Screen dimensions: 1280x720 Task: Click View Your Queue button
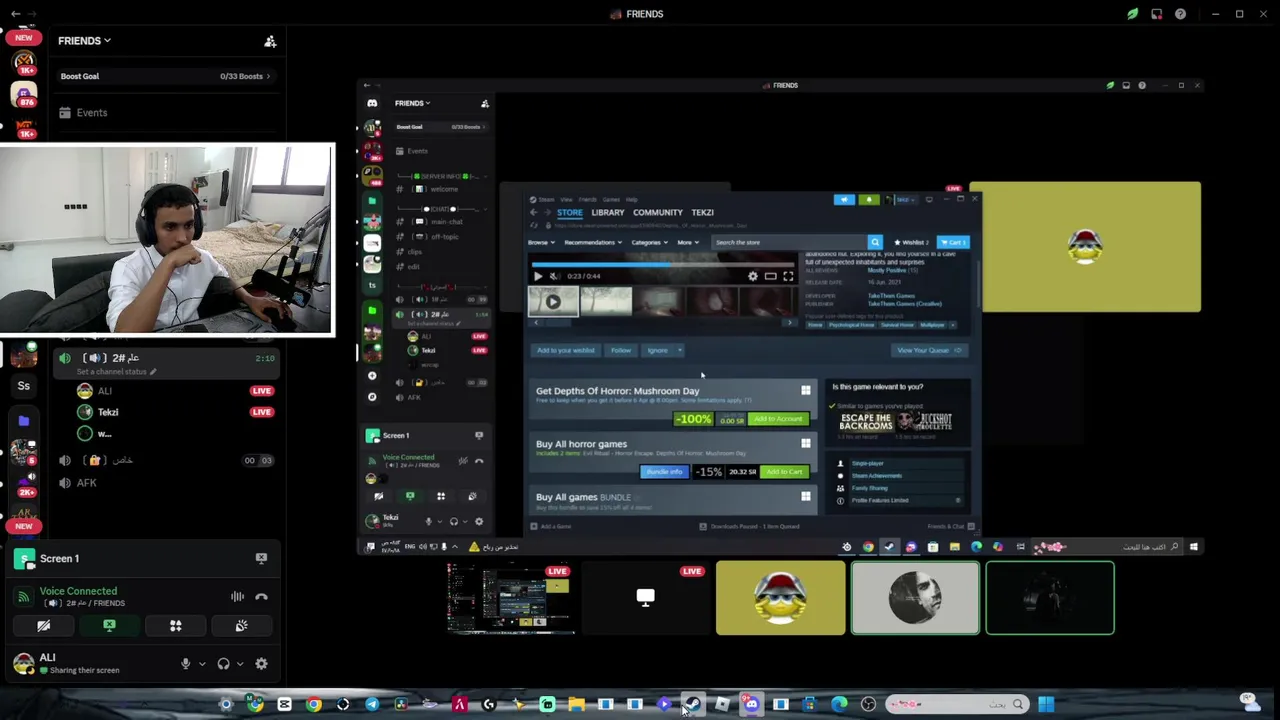(928, 351)
